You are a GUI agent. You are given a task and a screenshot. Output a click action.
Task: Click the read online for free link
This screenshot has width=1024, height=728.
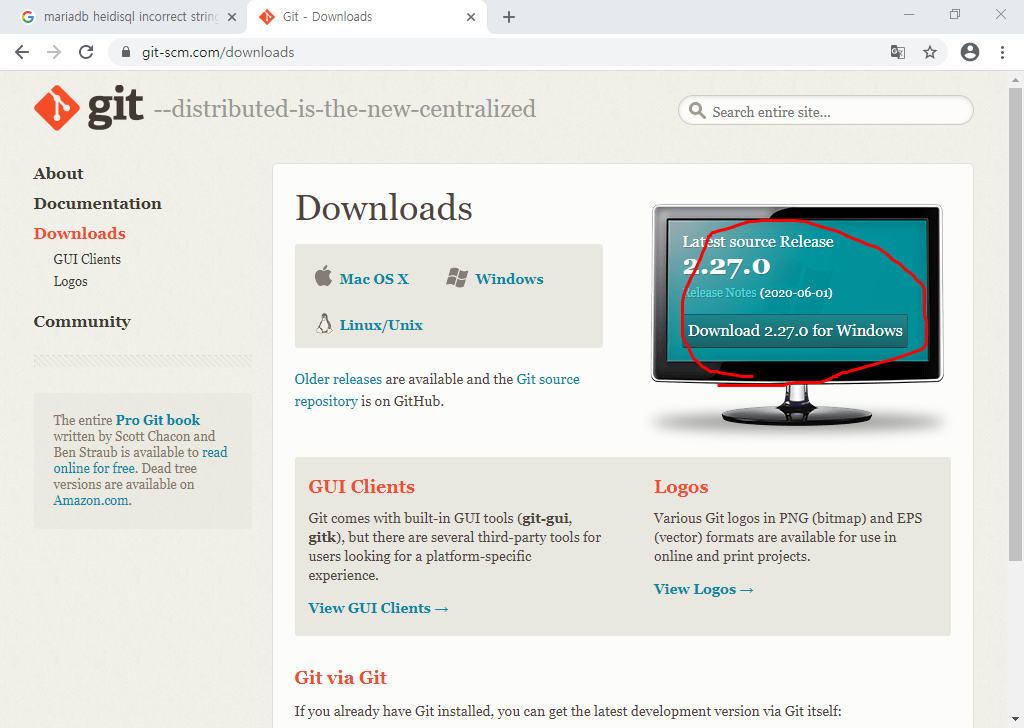(x=140, y=460)
